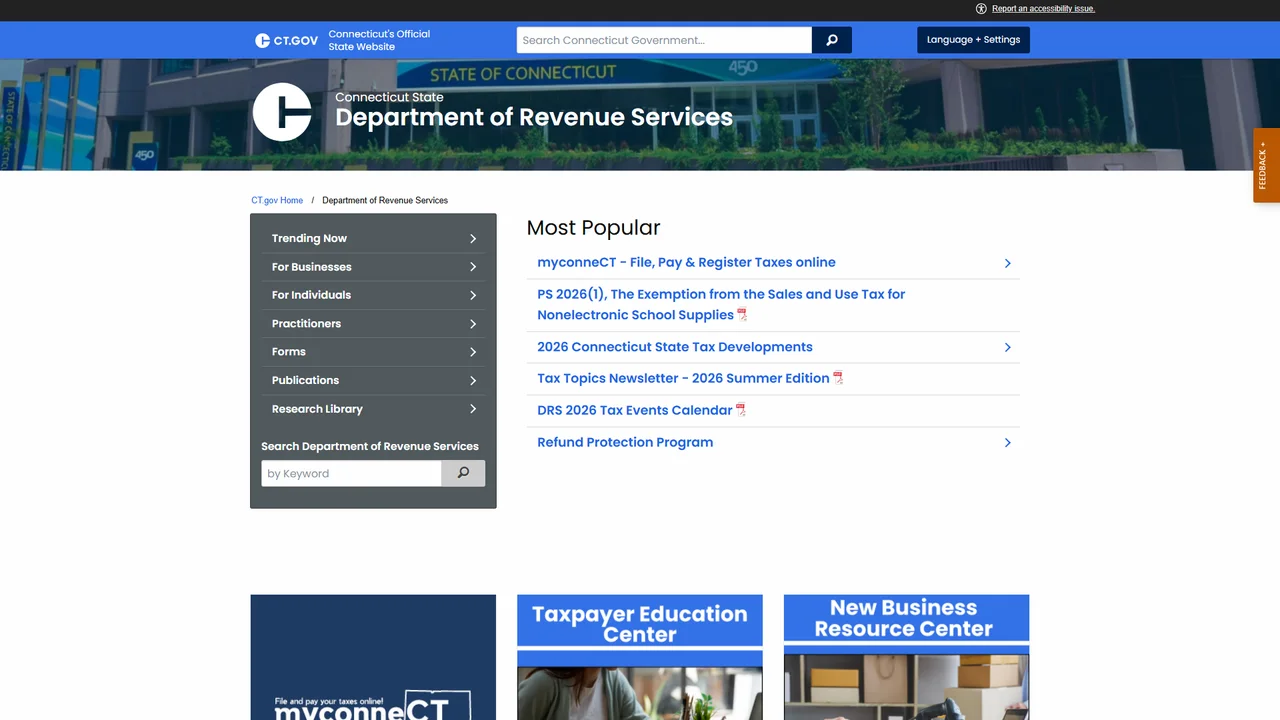Viewport: 1280px width, 720px height.
Task: Click chevron arrow on myconneCT row
Action: (1007, 263)
